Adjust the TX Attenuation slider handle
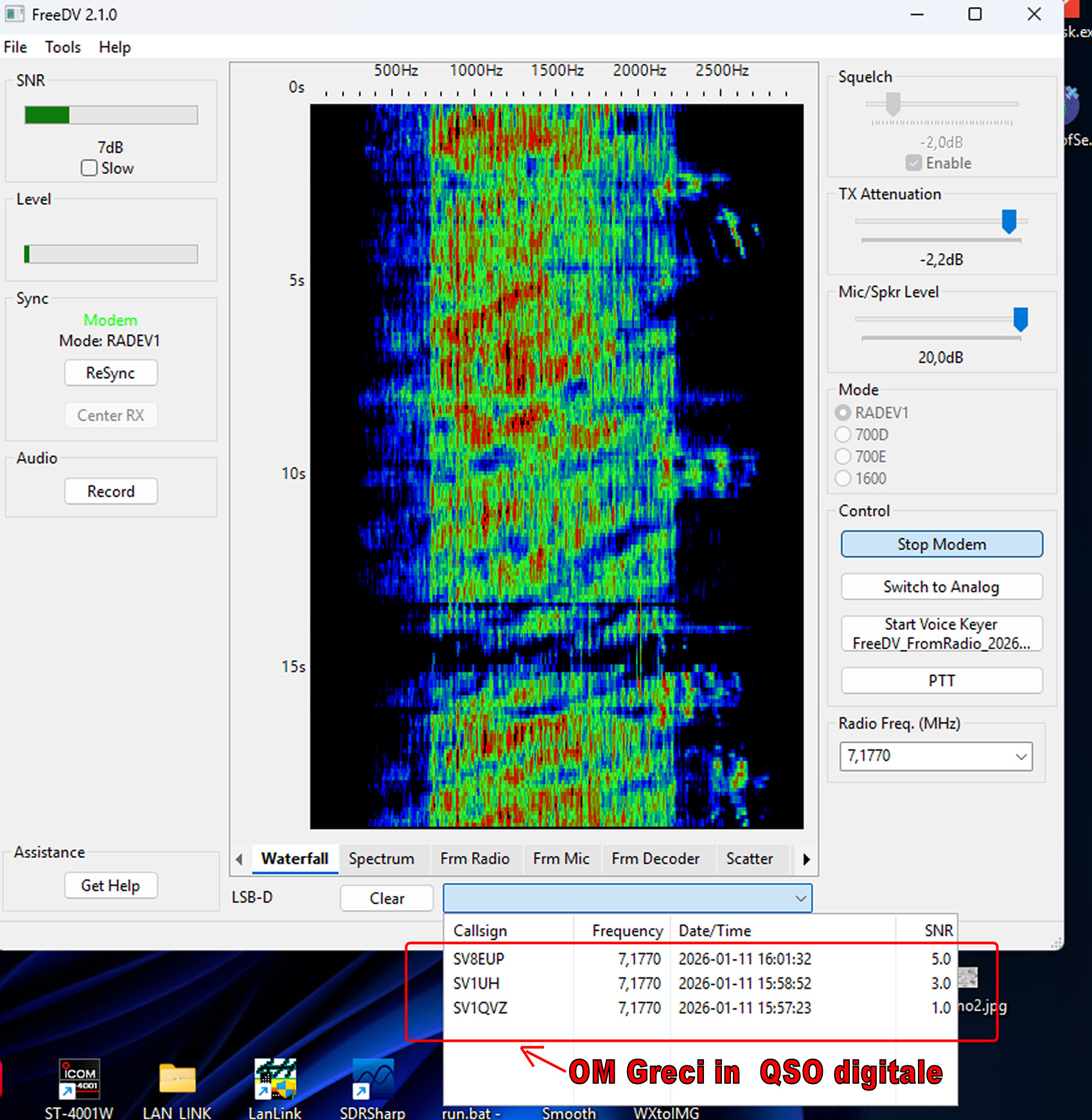The width and height of the screenshot is (1092, 1120). (x=1008, y=222)
